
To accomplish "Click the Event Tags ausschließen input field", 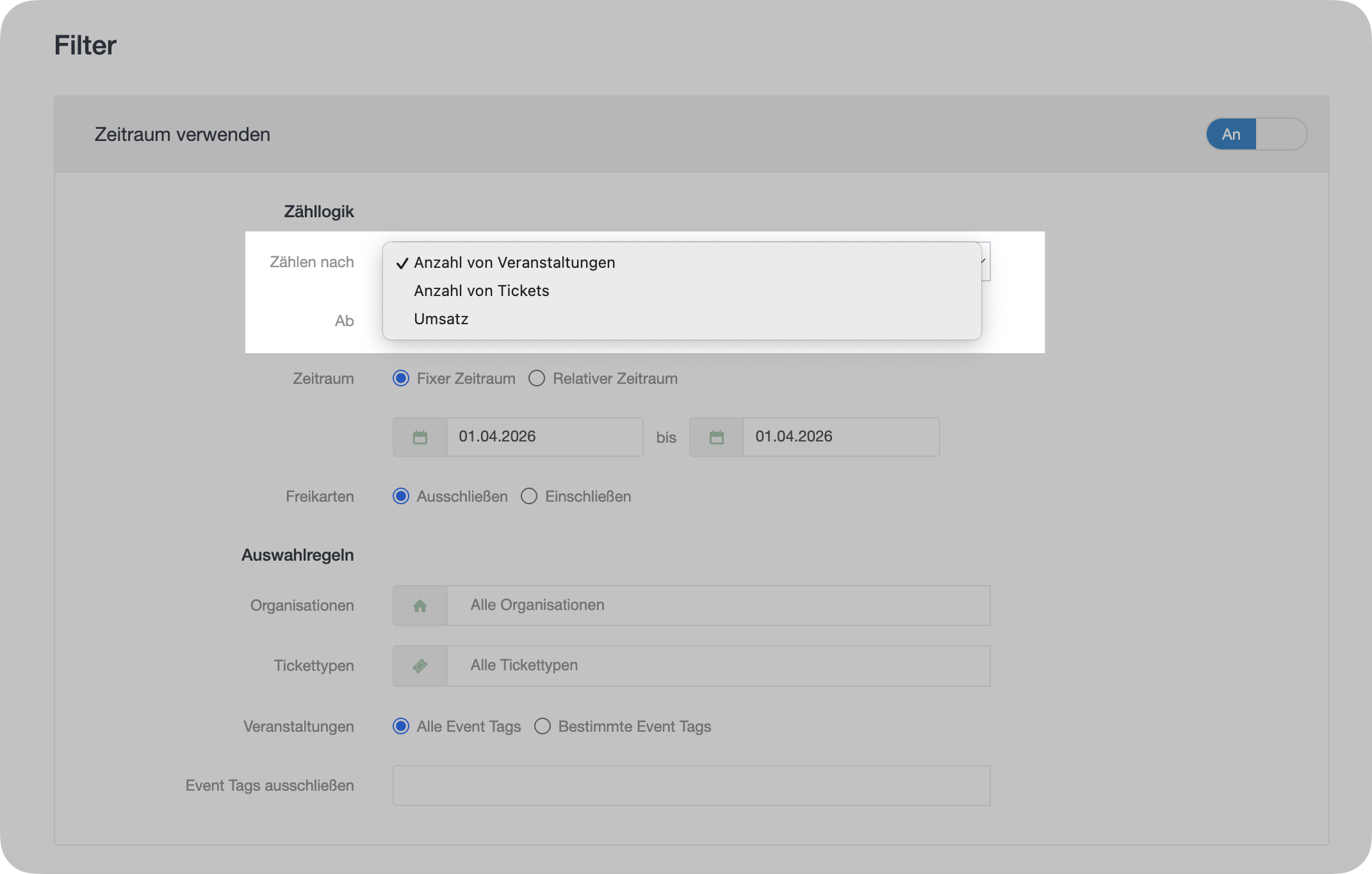I will point(691,786).
